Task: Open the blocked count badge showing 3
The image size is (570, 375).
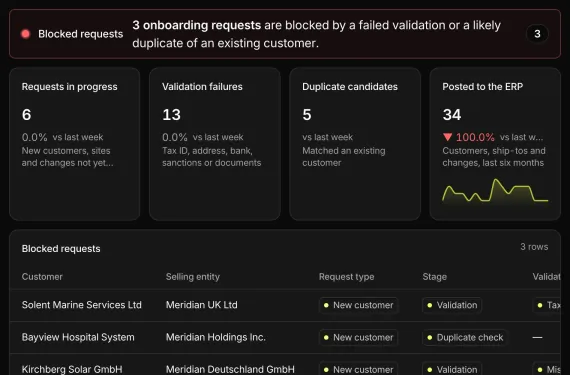Action: click(x=537, y=34)
